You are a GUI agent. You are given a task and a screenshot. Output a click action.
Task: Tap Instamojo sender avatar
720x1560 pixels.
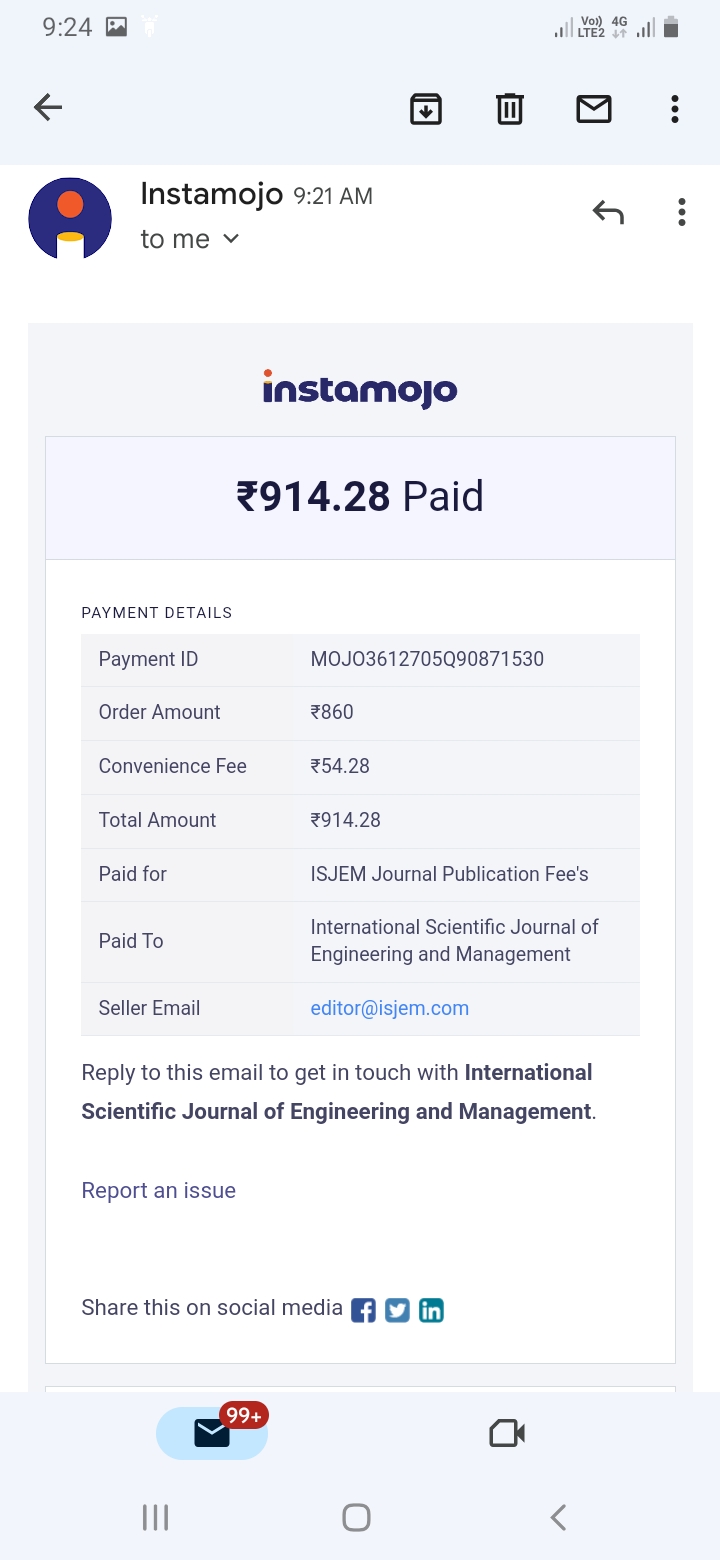(70, 218)
